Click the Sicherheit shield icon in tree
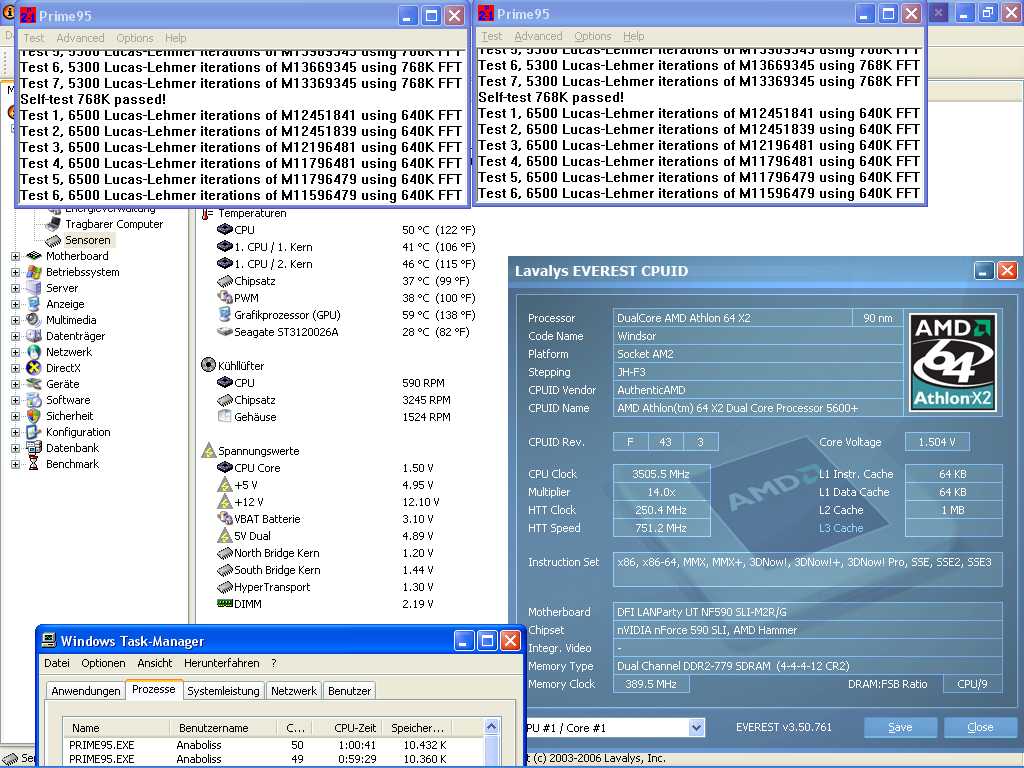The width and height of the screenshot is (1024, 768). tap(34, 416)
